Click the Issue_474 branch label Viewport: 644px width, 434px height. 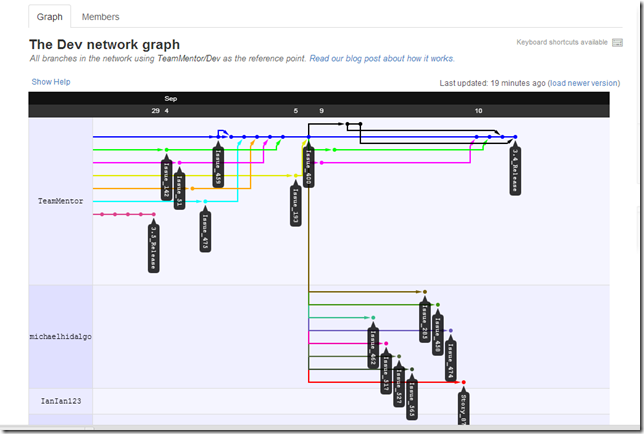click(451, 361)
